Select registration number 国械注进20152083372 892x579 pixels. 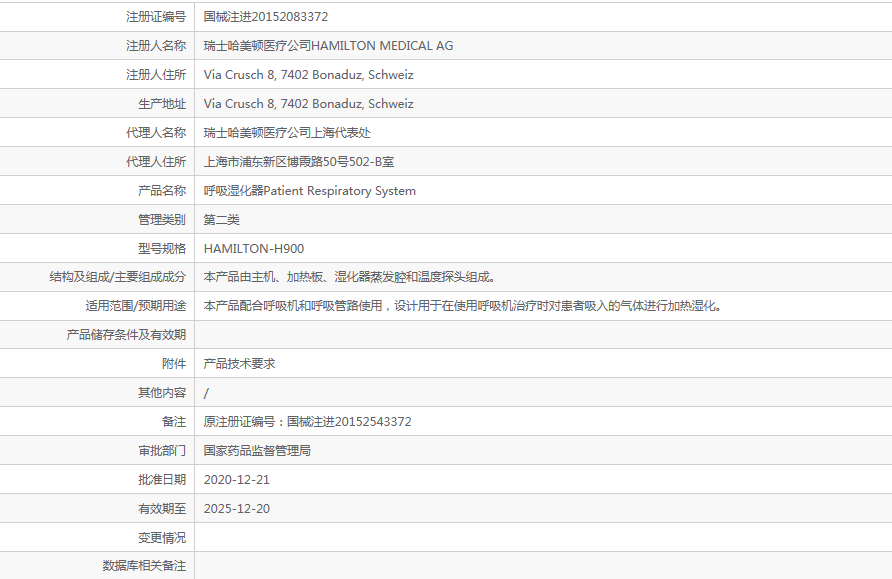[x=266, y=17]
